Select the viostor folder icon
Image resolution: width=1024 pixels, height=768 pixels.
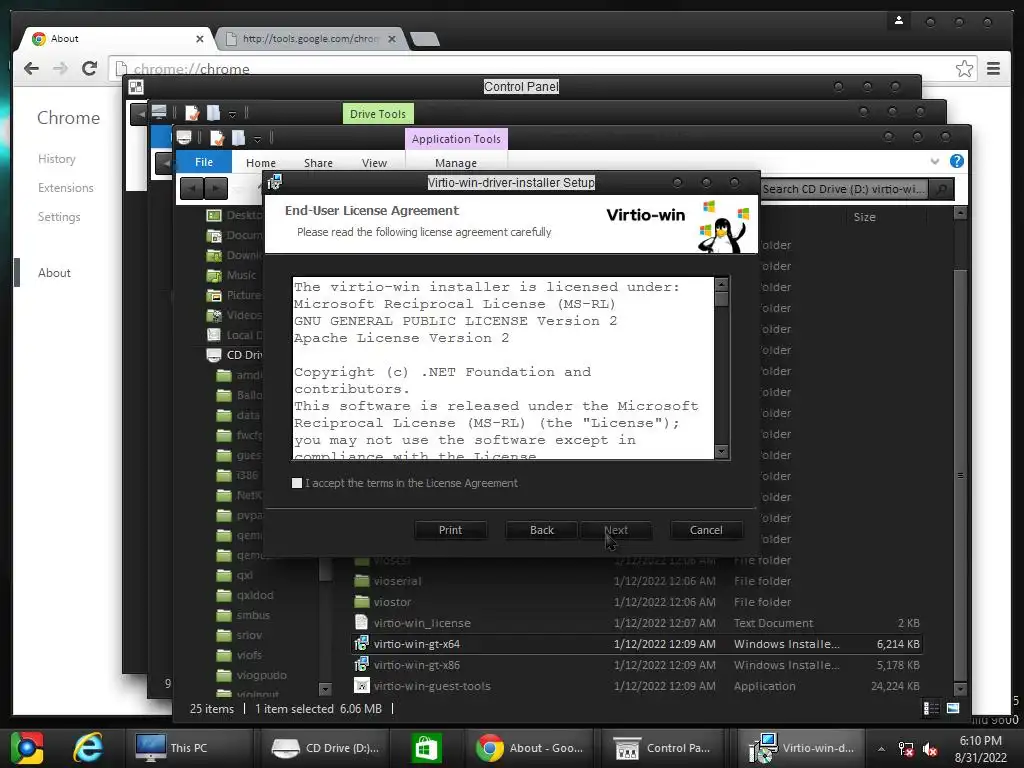tap(361, 601)
